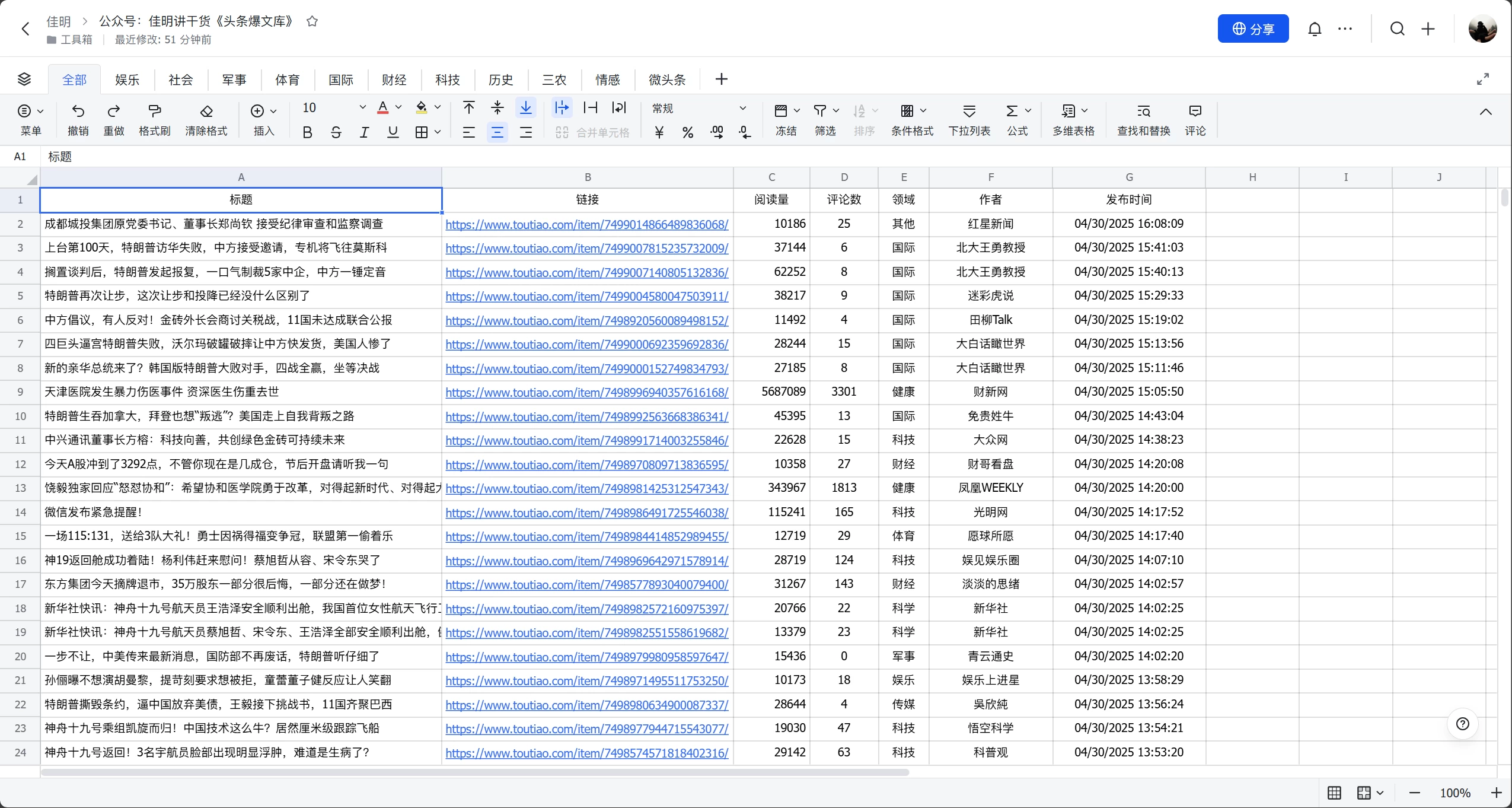Toggle text overflow mode icon
1512x808 pixels.
(x=562, y=107)
